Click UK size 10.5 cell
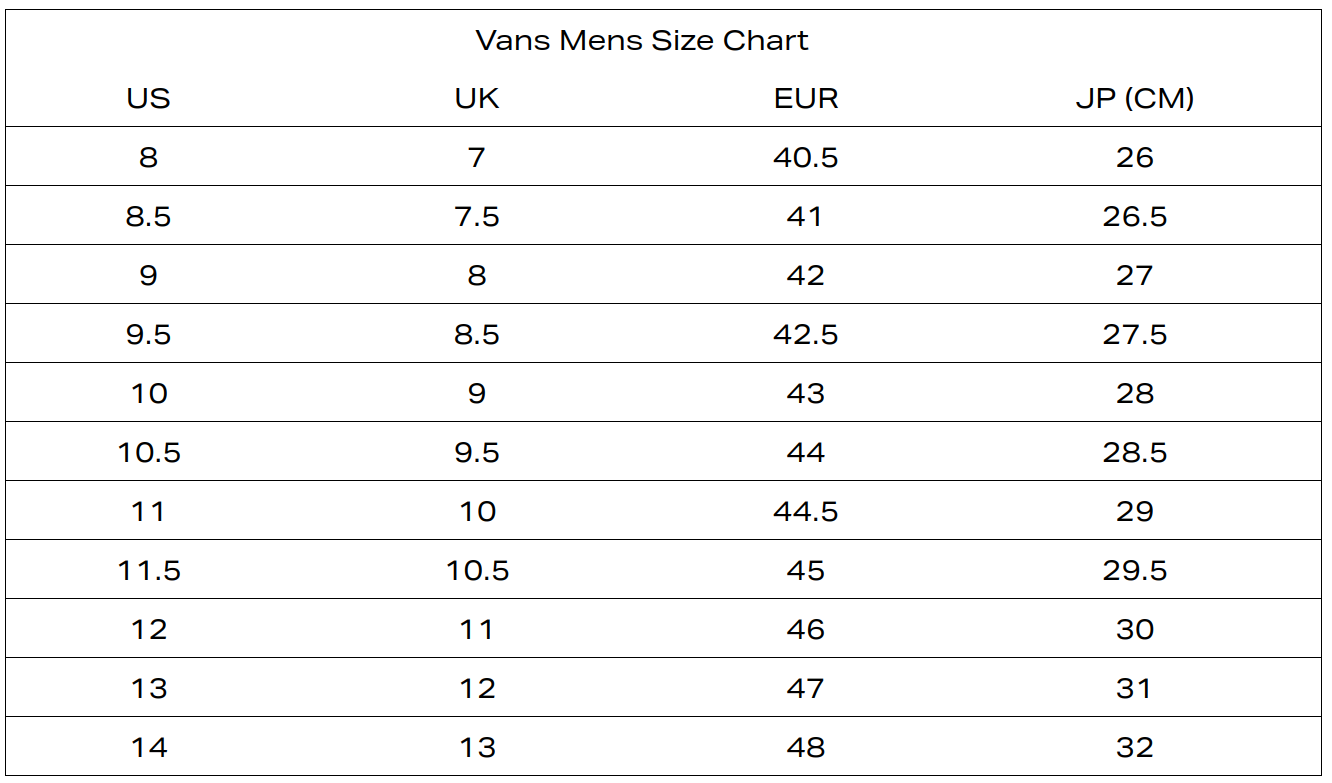 [x=477, y=570]
